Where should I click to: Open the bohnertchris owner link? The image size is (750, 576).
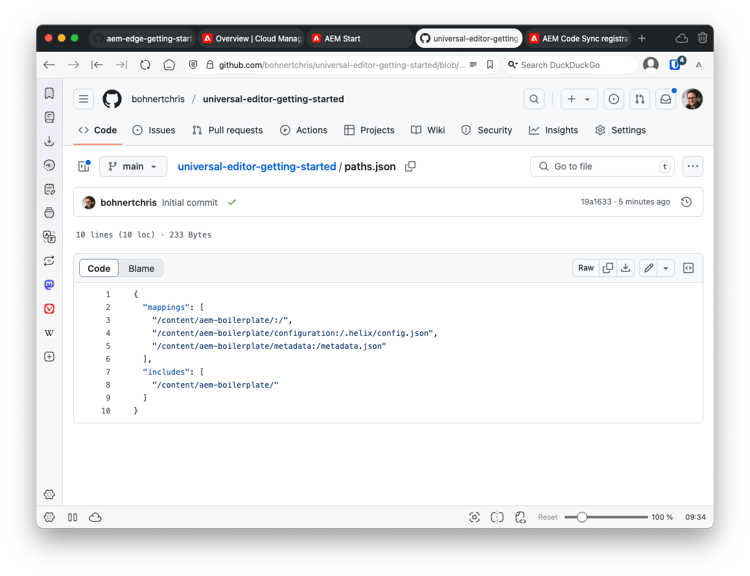coord(158,99)
